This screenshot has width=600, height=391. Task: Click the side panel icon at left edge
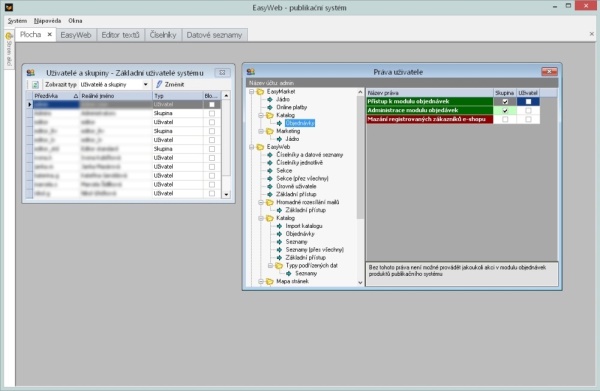point(8,36)
